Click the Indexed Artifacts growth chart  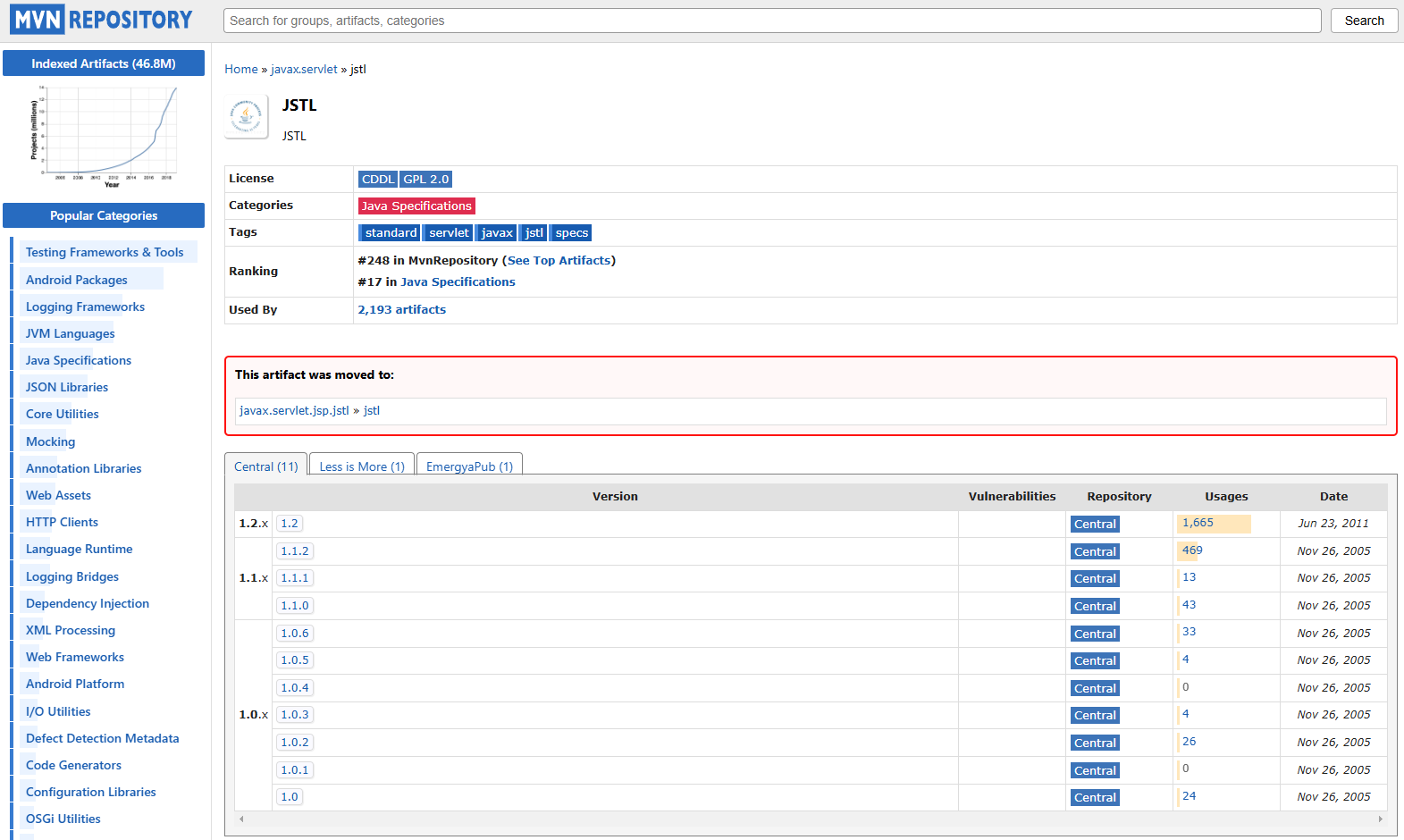tap(104, 136)
